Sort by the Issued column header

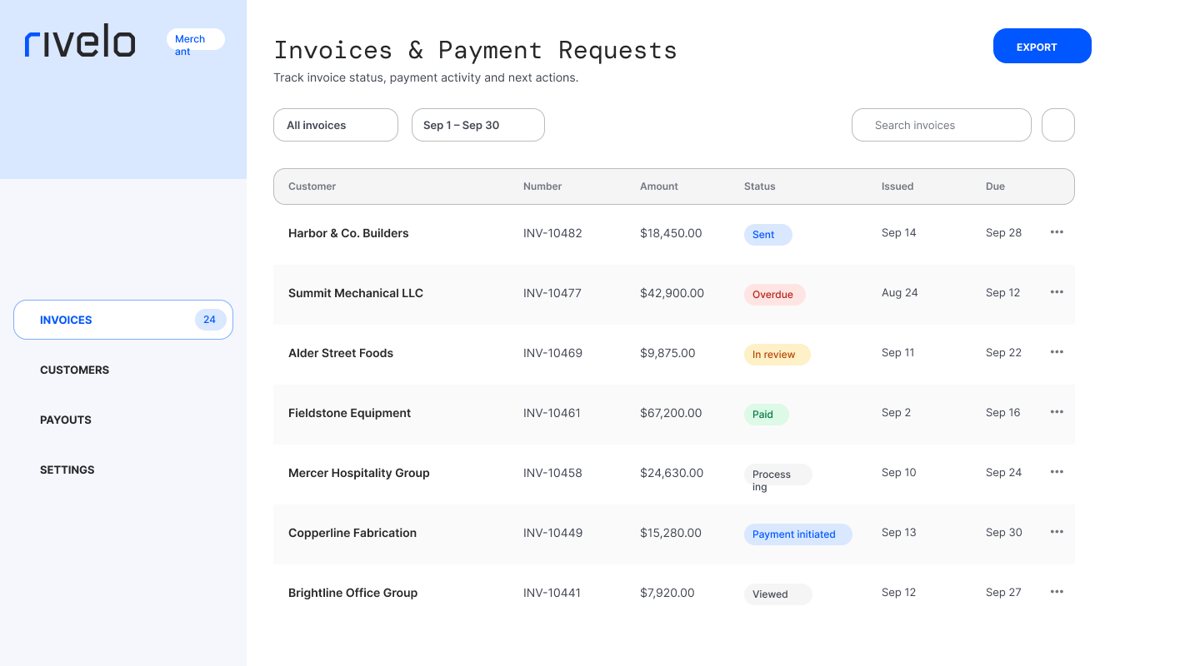(897, 186)
